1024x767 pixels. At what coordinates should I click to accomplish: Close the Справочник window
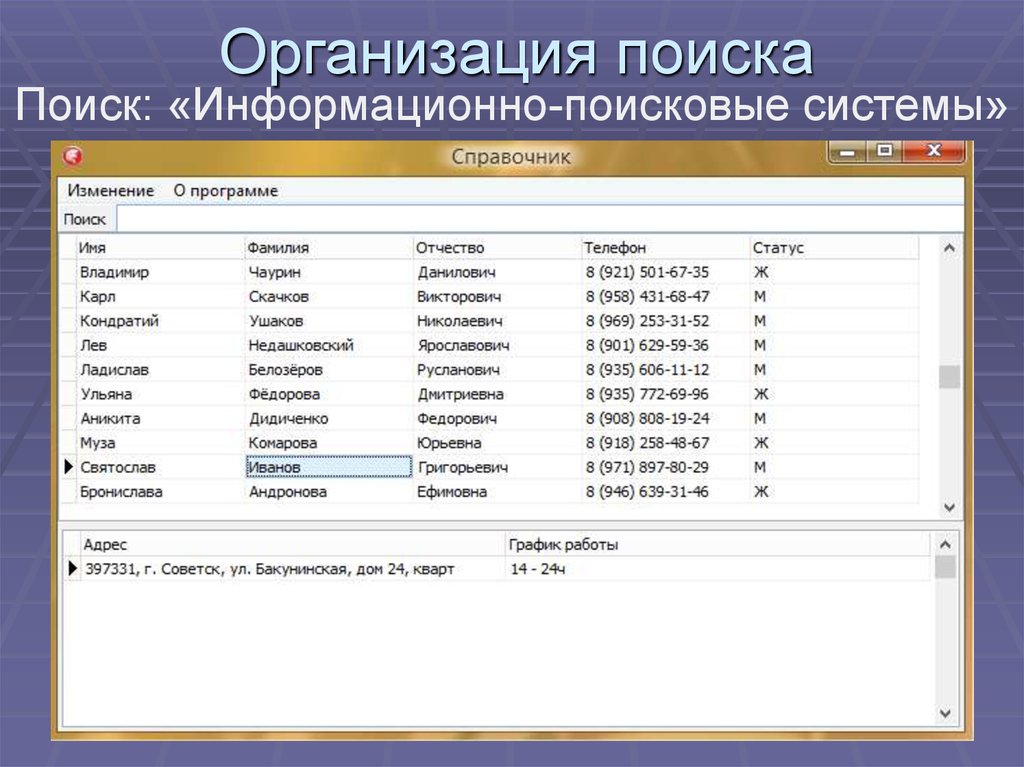pos(933,152)
